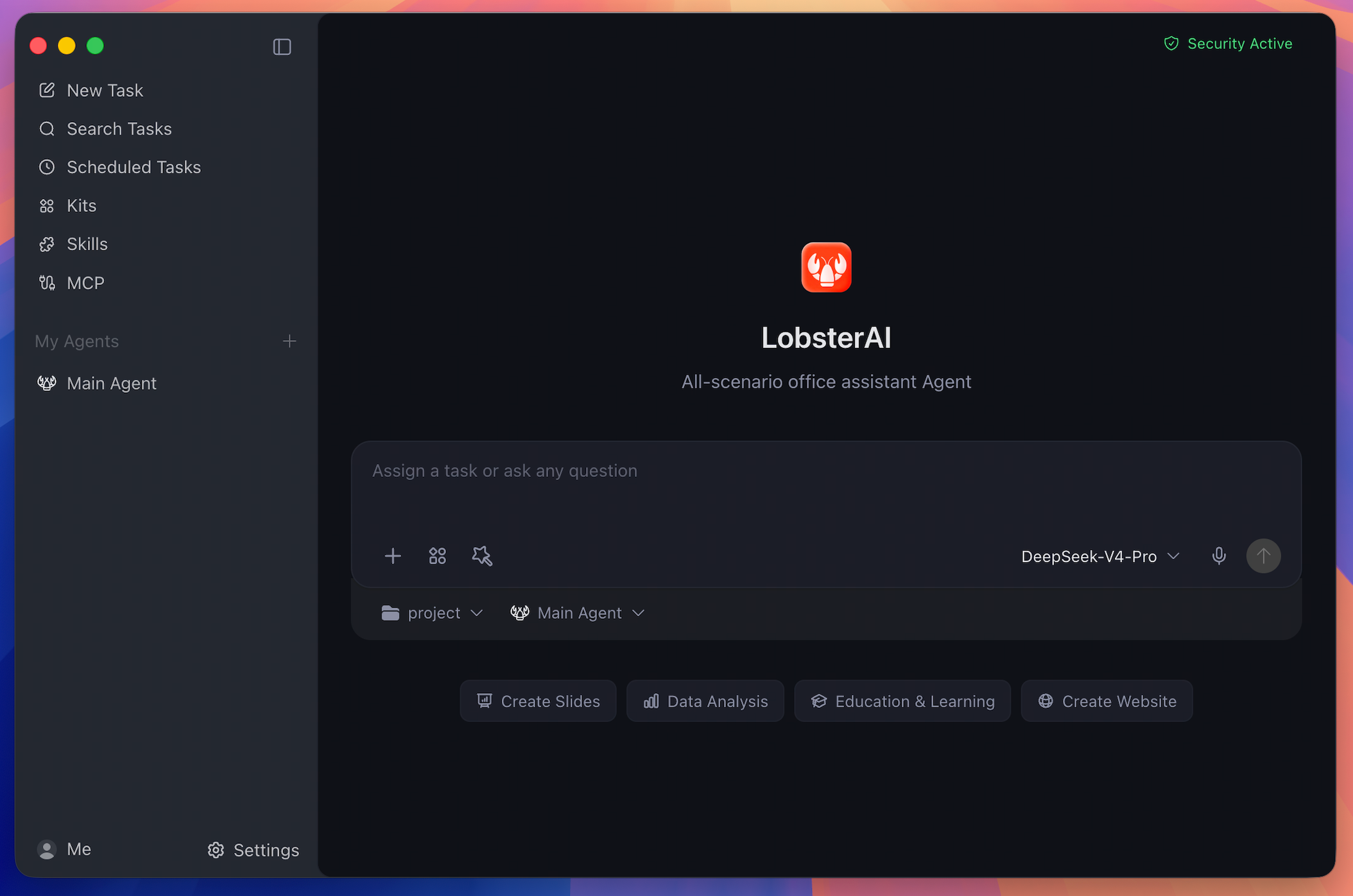Click the LobsterAI logo
Image resolution: width=1353 pixels, height=896 pixels.
[826, 267]
